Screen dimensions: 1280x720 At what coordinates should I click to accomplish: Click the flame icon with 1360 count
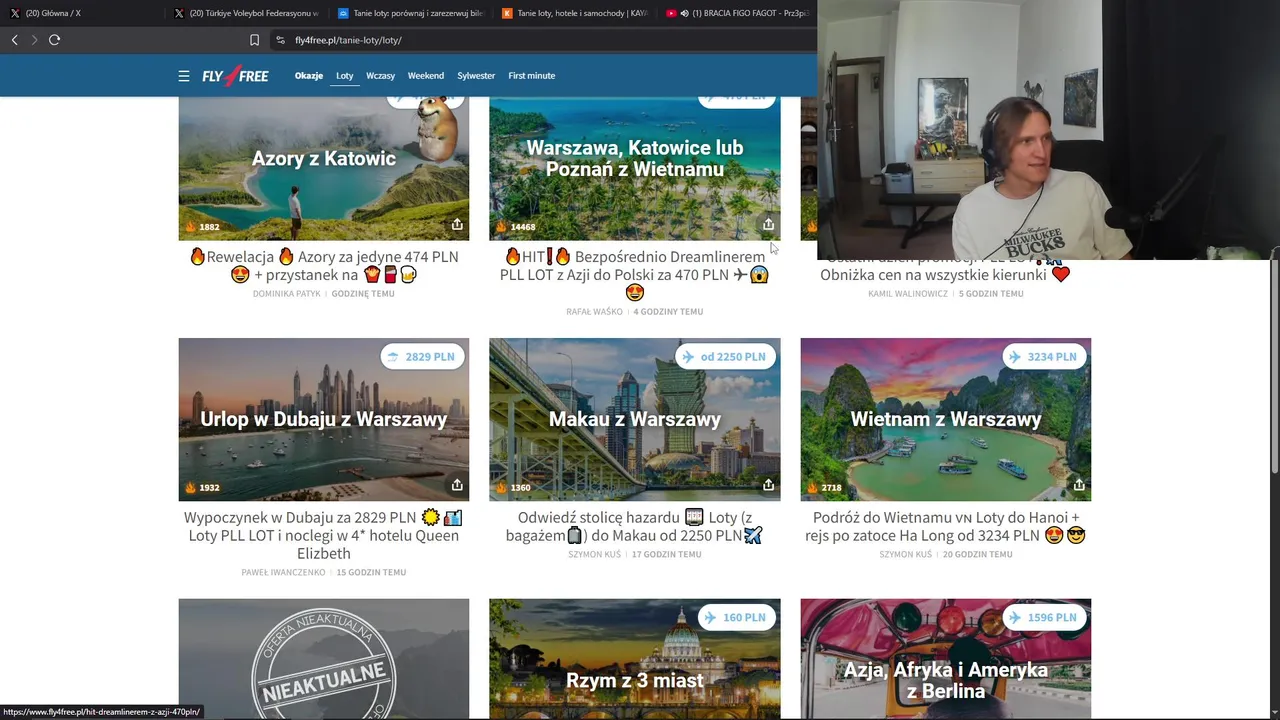(x=501, y=487)
